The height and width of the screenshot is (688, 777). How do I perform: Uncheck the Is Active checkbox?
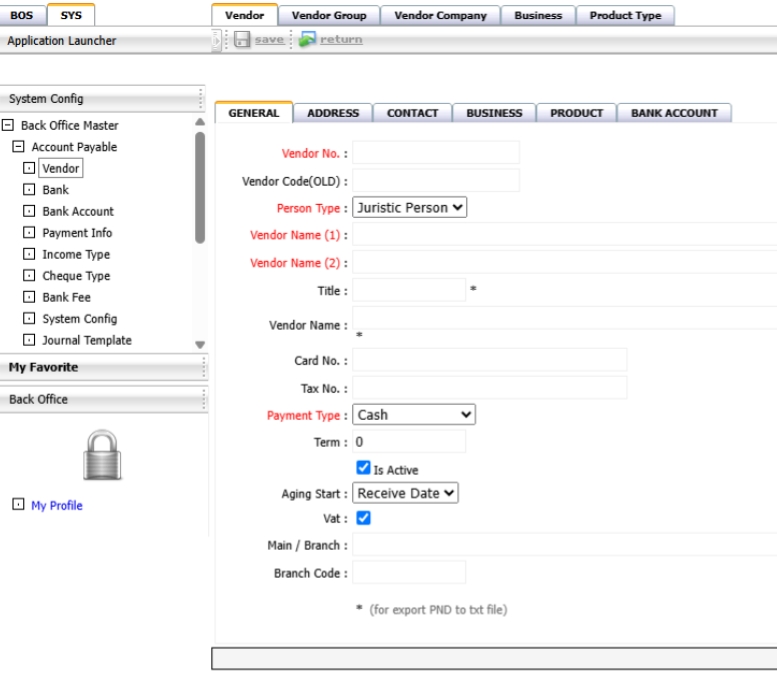pyautogui.click(x=364, y=468)
